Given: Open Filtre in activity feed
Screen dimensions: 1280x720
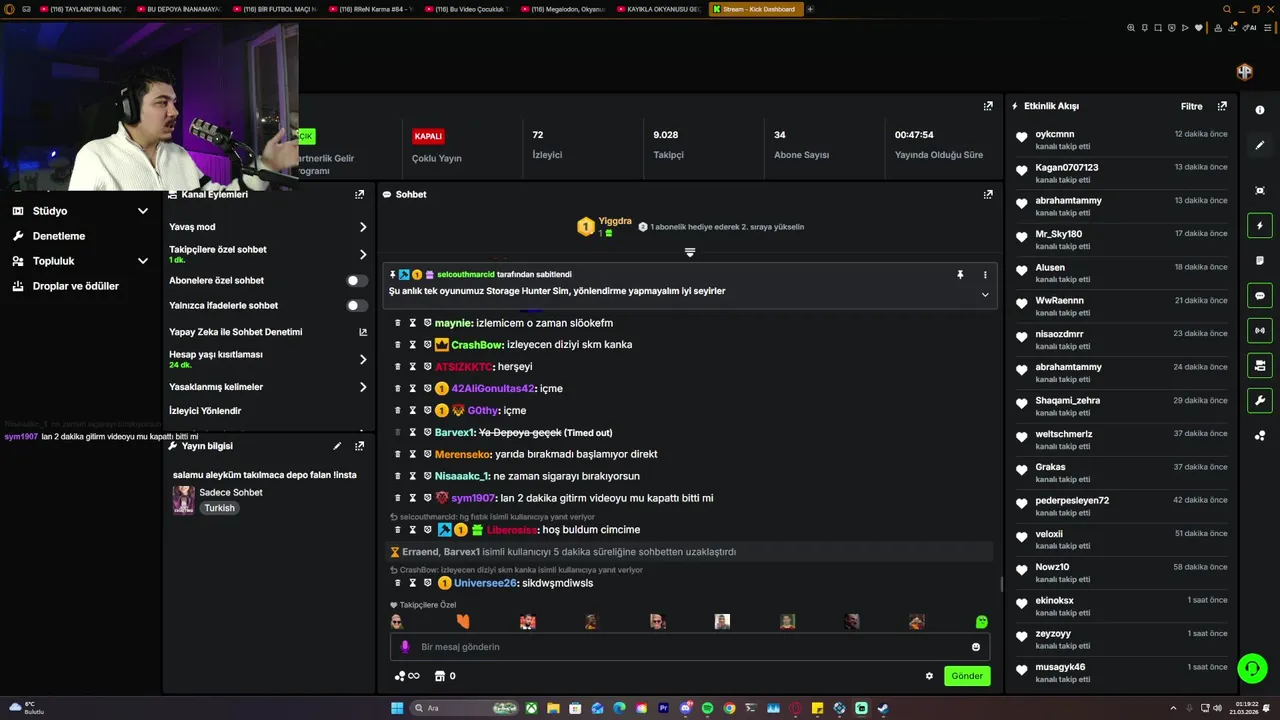Looking at the screenshot, I should click(1191, 106).
